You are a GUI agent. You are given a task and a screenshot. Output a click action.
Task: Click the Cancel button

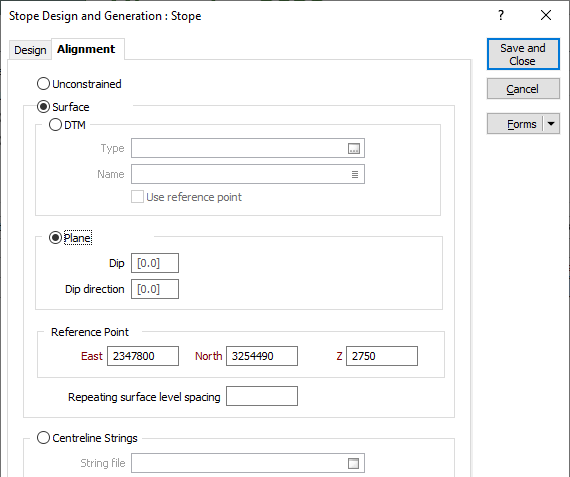pyautogui.click(x=523, y=89)
